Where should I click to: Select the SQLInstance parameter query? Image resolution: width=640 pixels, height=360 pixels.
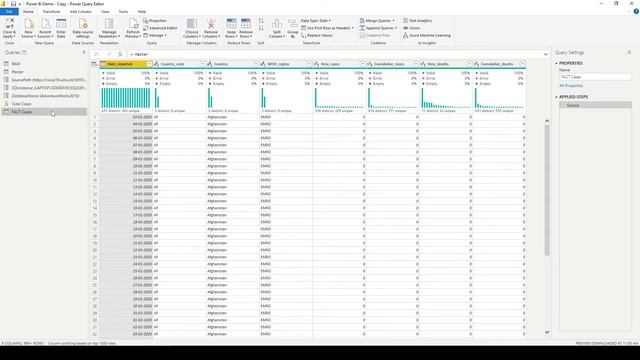pos(44,88)
